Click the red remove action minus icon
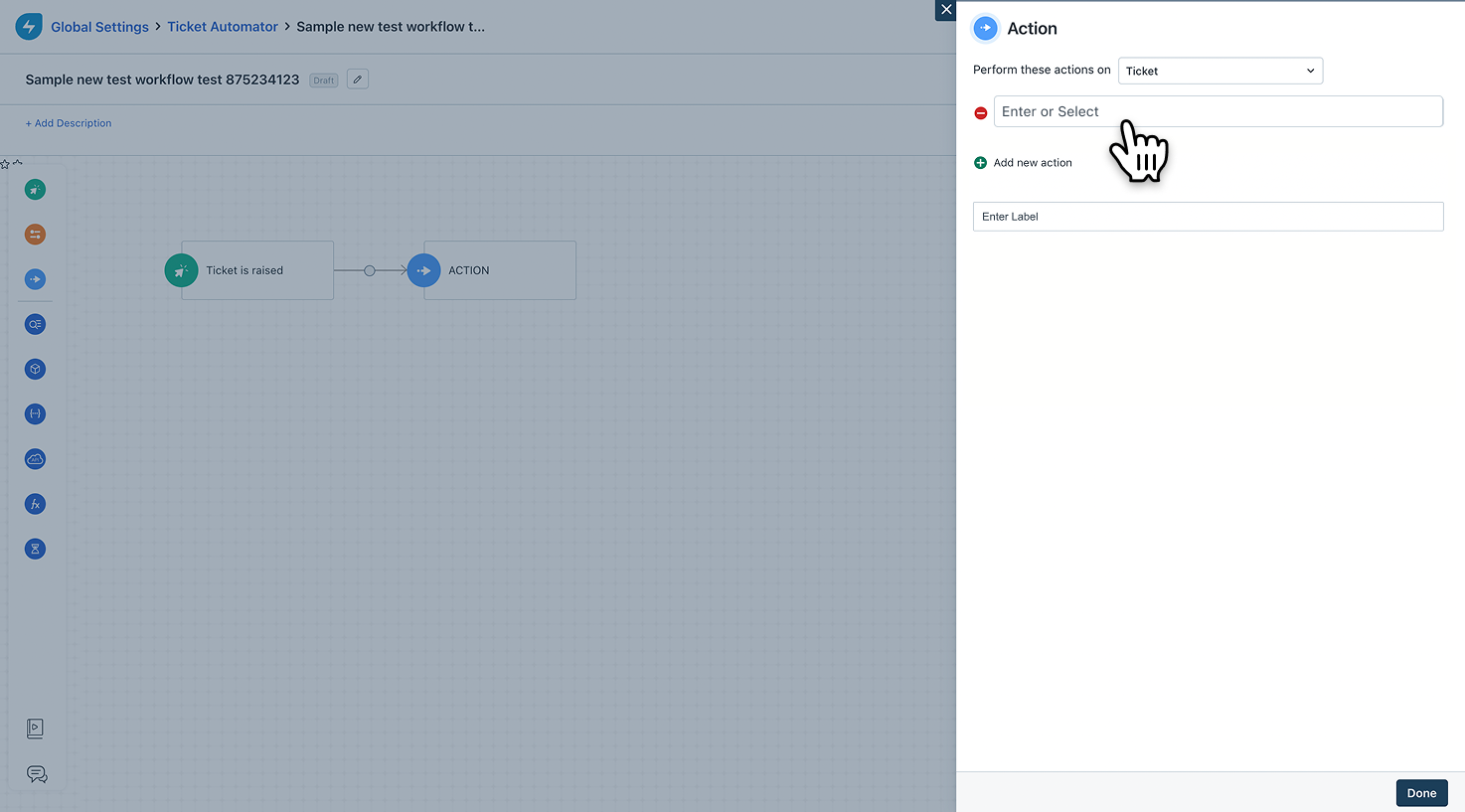 pyautogui.click(x=981, y=113)
